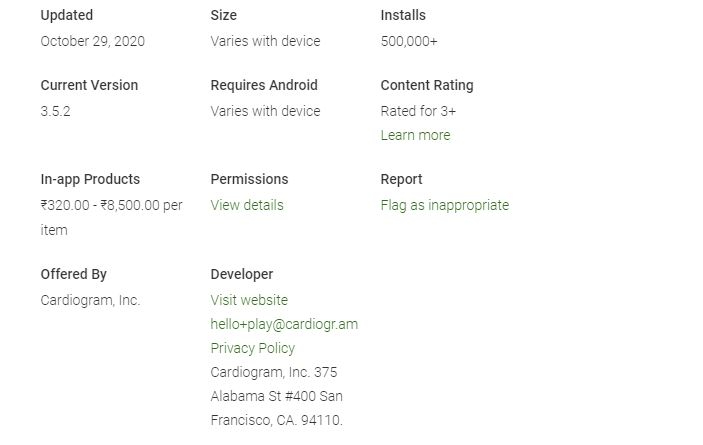The image size is (703, 445).
Task: Flag the app as inappropriate
Action: [x=444, y=205]
